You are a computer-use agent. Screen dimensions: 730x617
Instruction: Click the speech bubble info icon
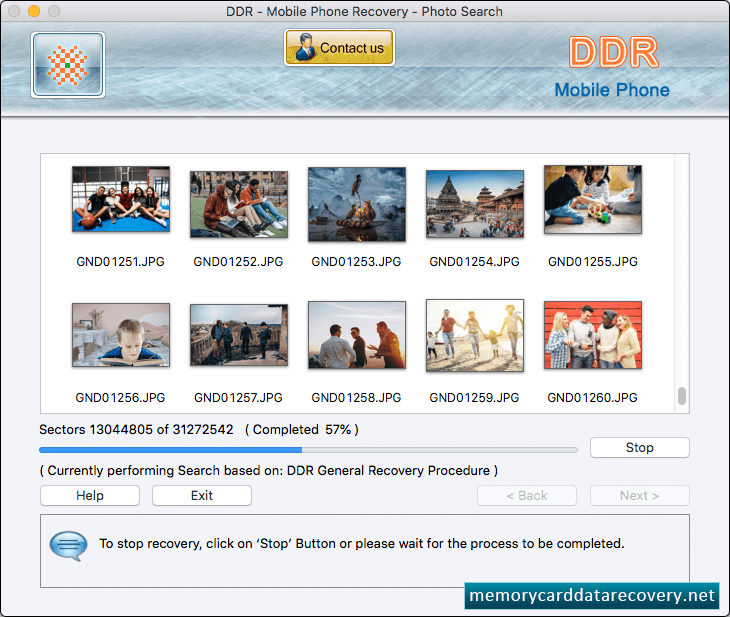(68, 546)
